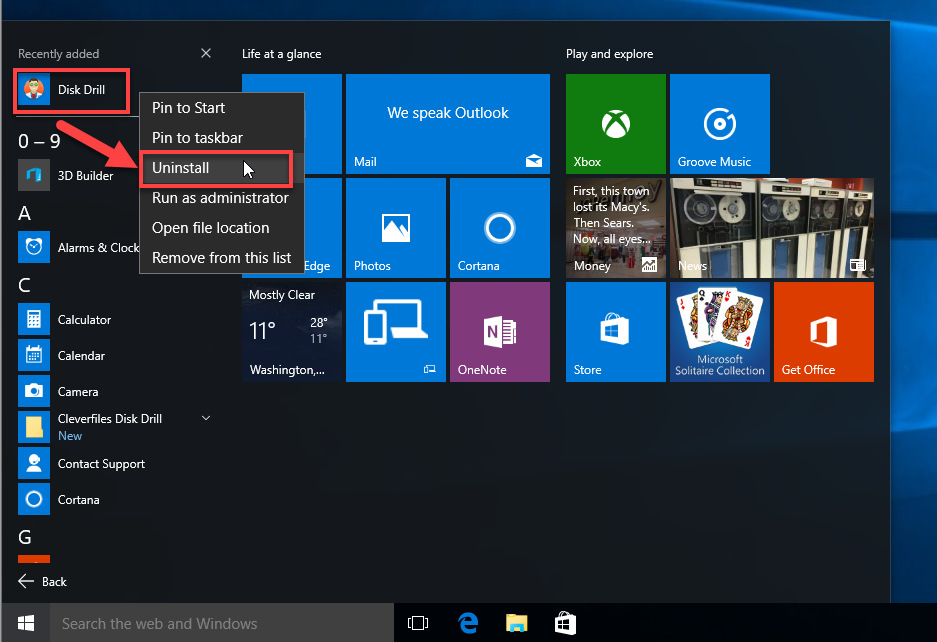Image resolution: width=937 pixels, height=642 pixels.
Task: Open the Photos tile
Action: tap(395, 228)
